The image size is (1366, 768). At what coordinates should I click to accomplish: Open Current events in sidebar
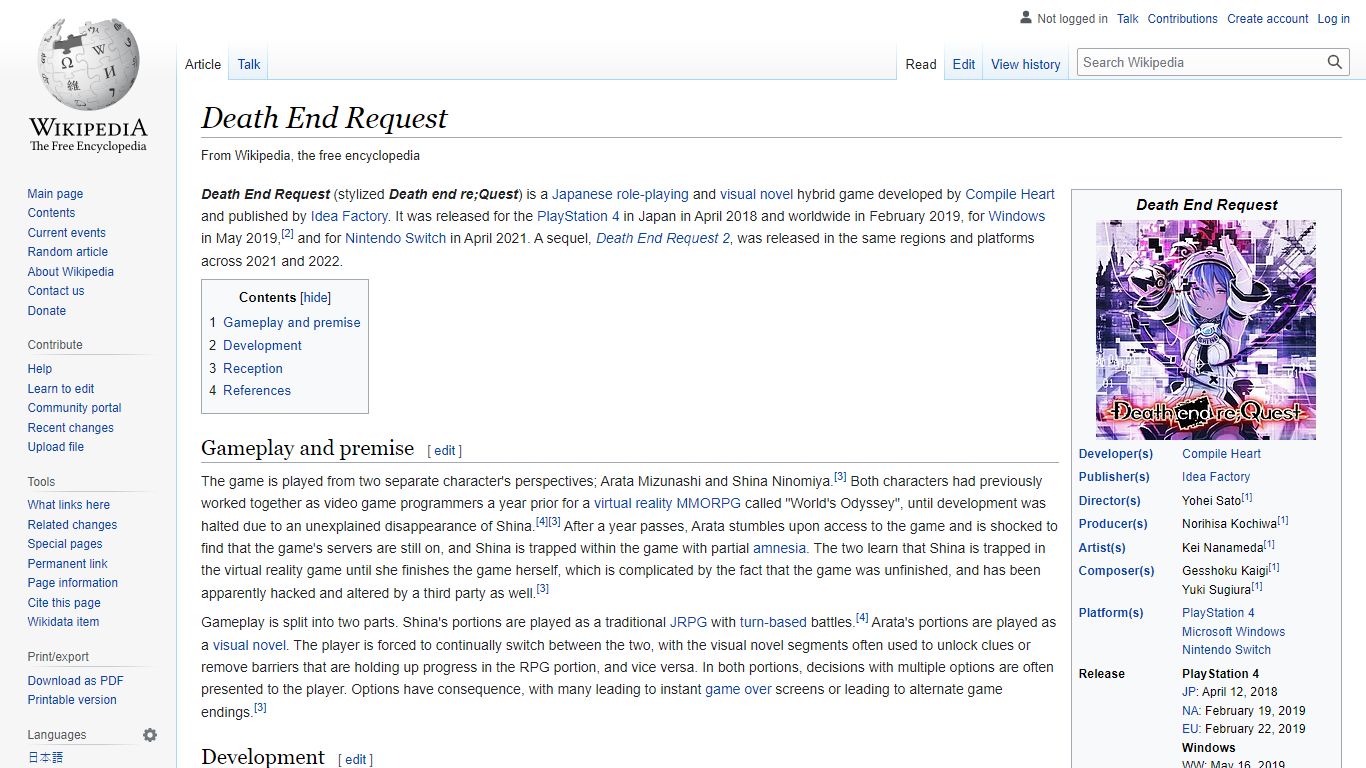point(66,233)
